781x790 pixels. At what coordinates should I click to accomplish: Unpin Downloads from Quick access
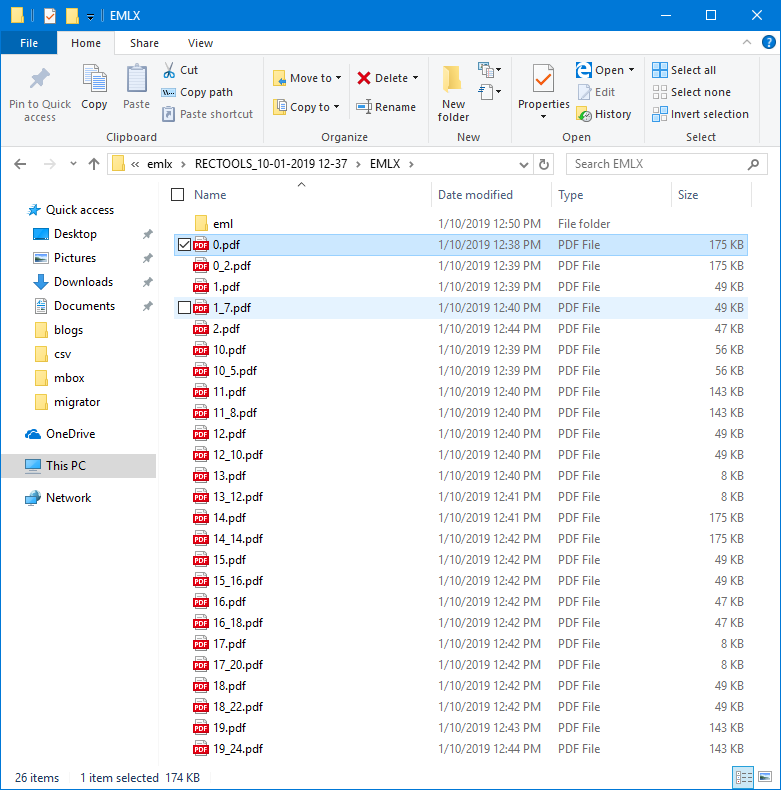coord(148,282)
